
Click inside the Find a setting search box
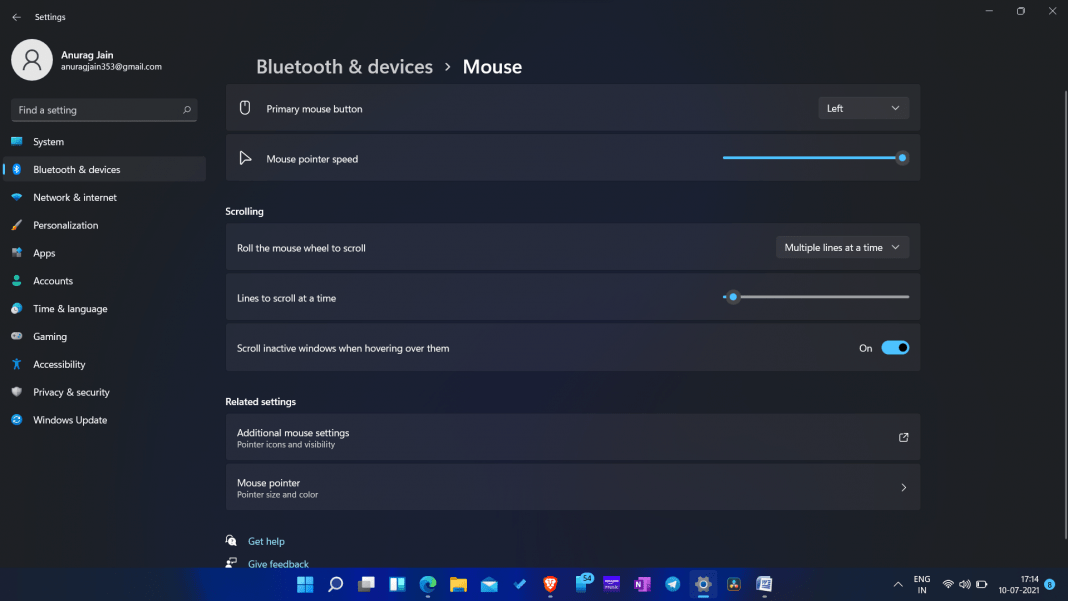[95, 110]
